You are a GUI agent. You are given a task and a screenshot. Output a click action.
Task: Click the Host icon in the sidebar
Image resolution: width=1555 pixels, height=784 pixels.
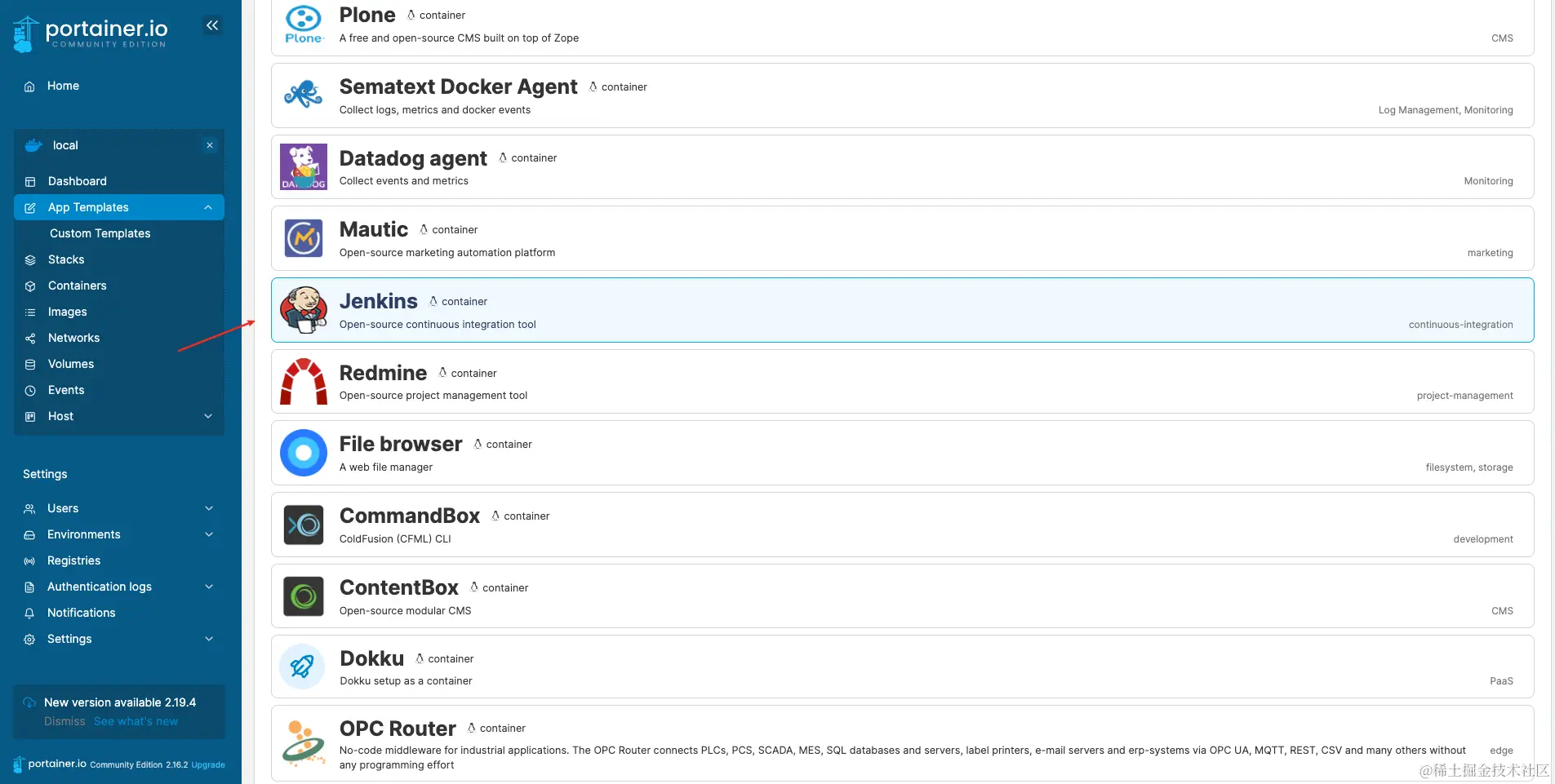[x=30, y=417]
